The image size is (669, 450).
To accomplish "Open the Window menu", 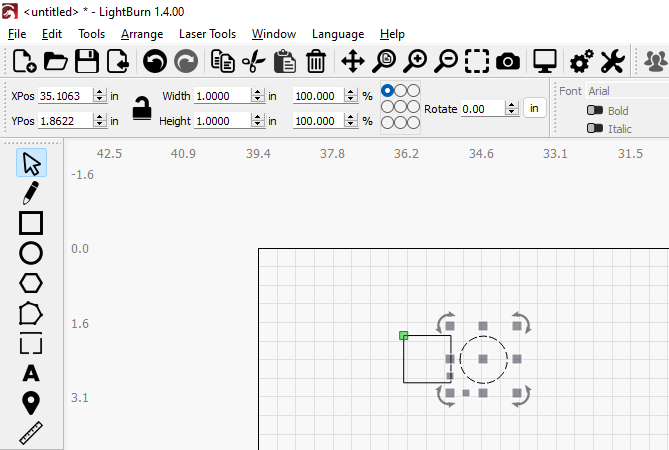I will pos(274,34).
